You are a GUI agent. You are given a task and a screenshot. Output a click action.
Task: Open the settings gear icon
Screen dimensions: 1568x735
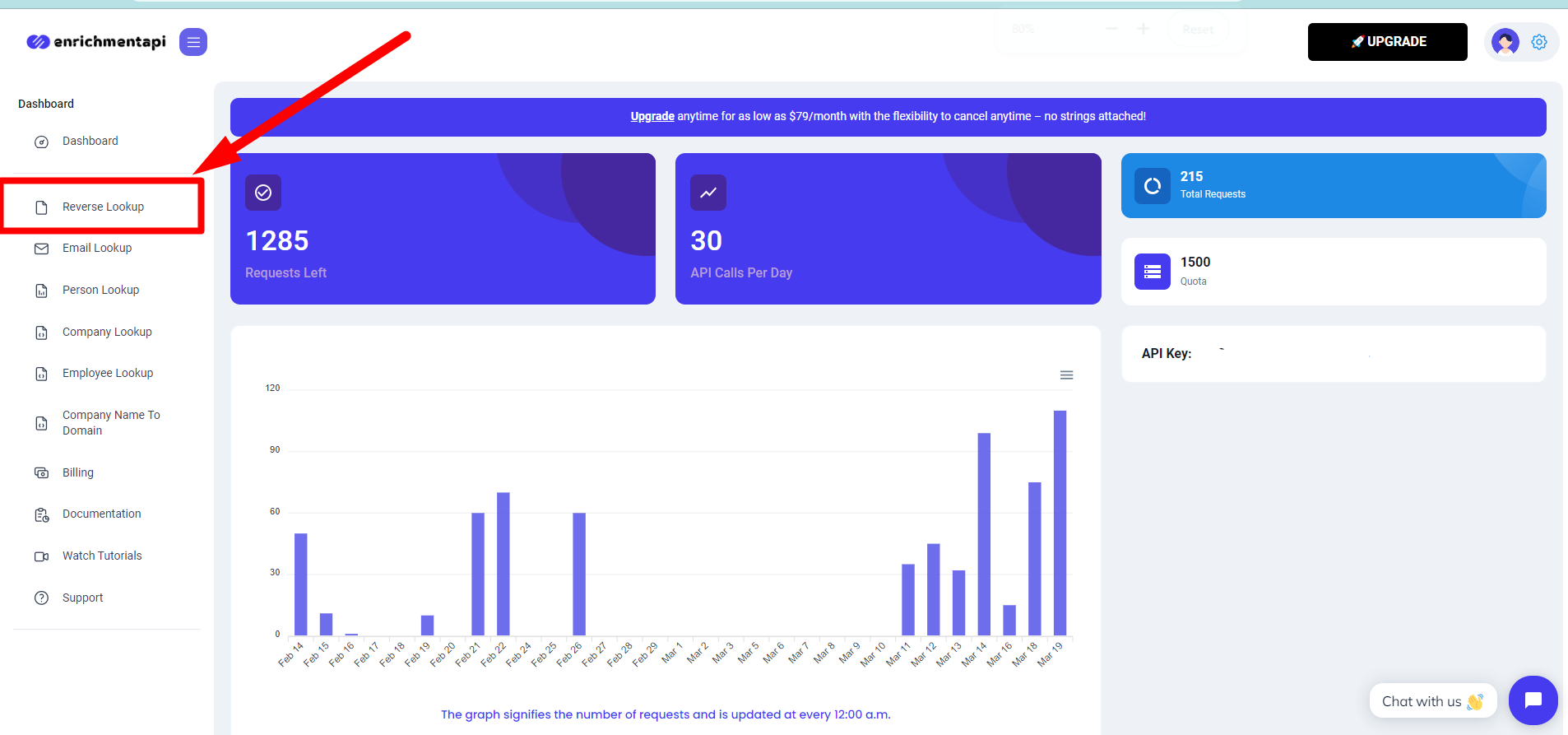1538,42
